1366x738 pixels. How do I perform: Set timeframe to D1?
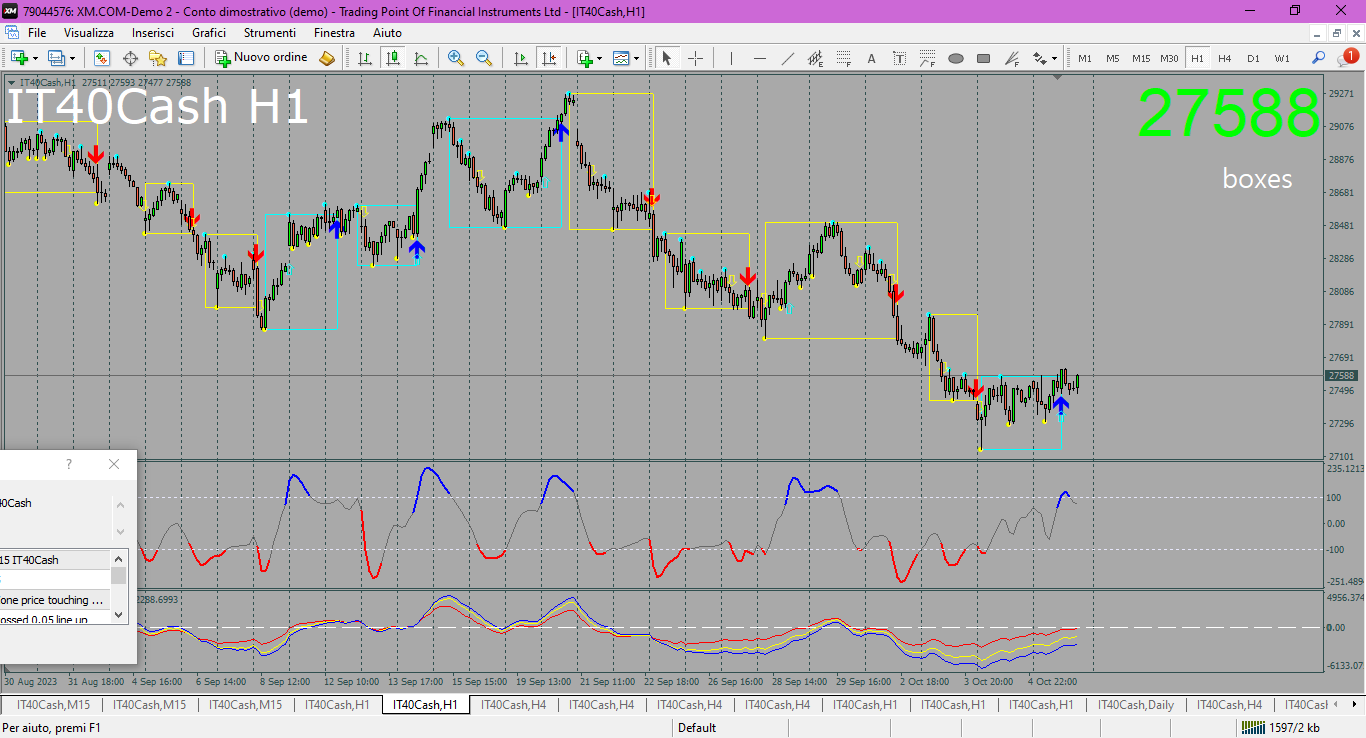(1253, 58)
